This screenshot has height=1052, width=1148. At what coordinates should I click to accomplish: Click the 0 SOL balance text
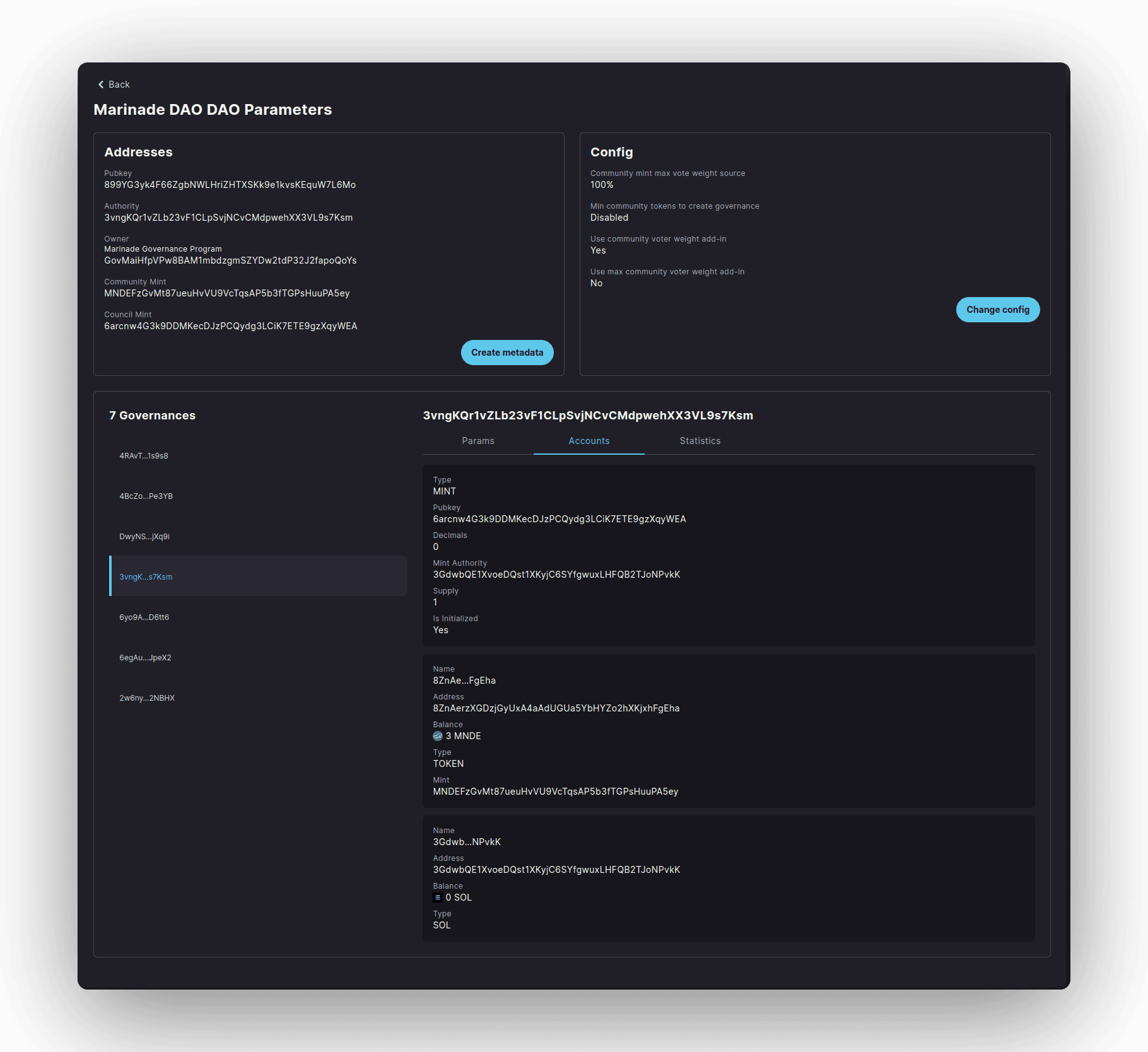click(x=459, y=897)
